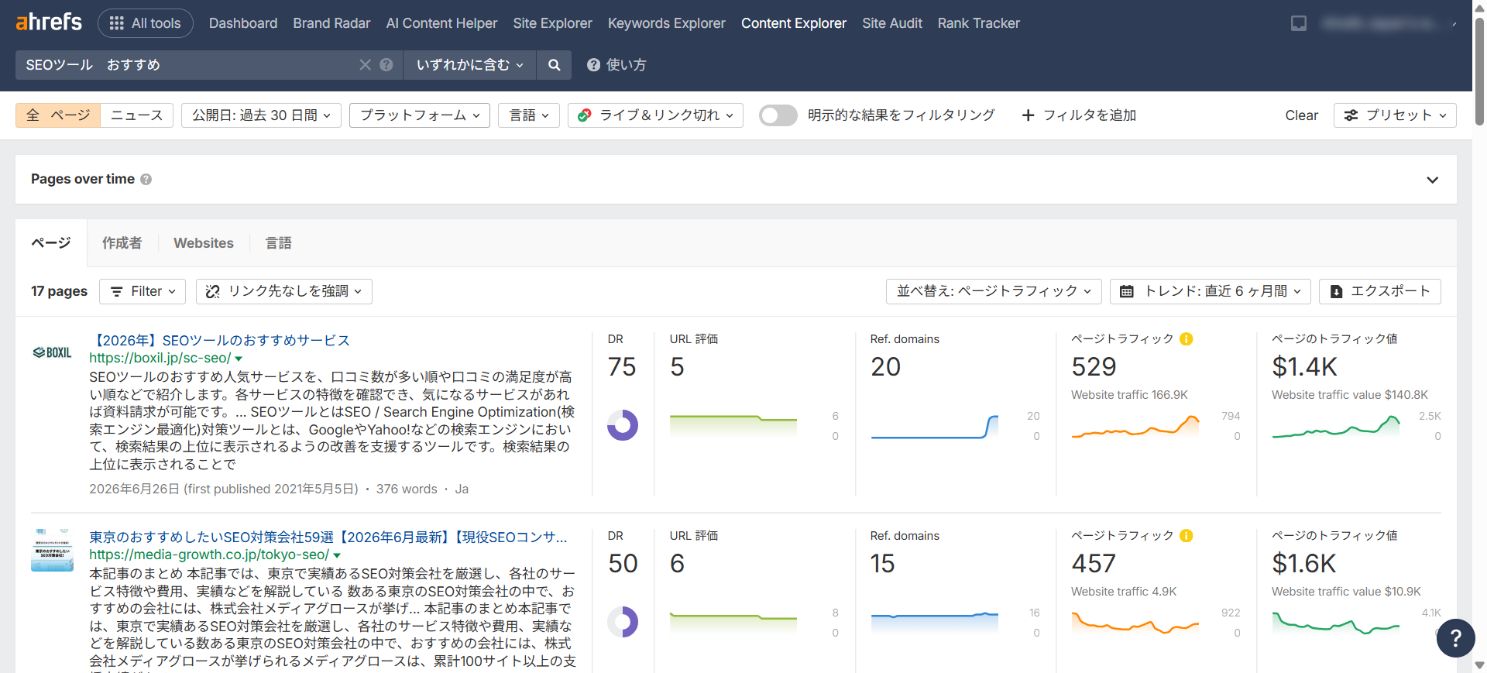Select Content Explorer in top navigation
The height and width of the screenshot is (673, 1487).
point(794,23)
